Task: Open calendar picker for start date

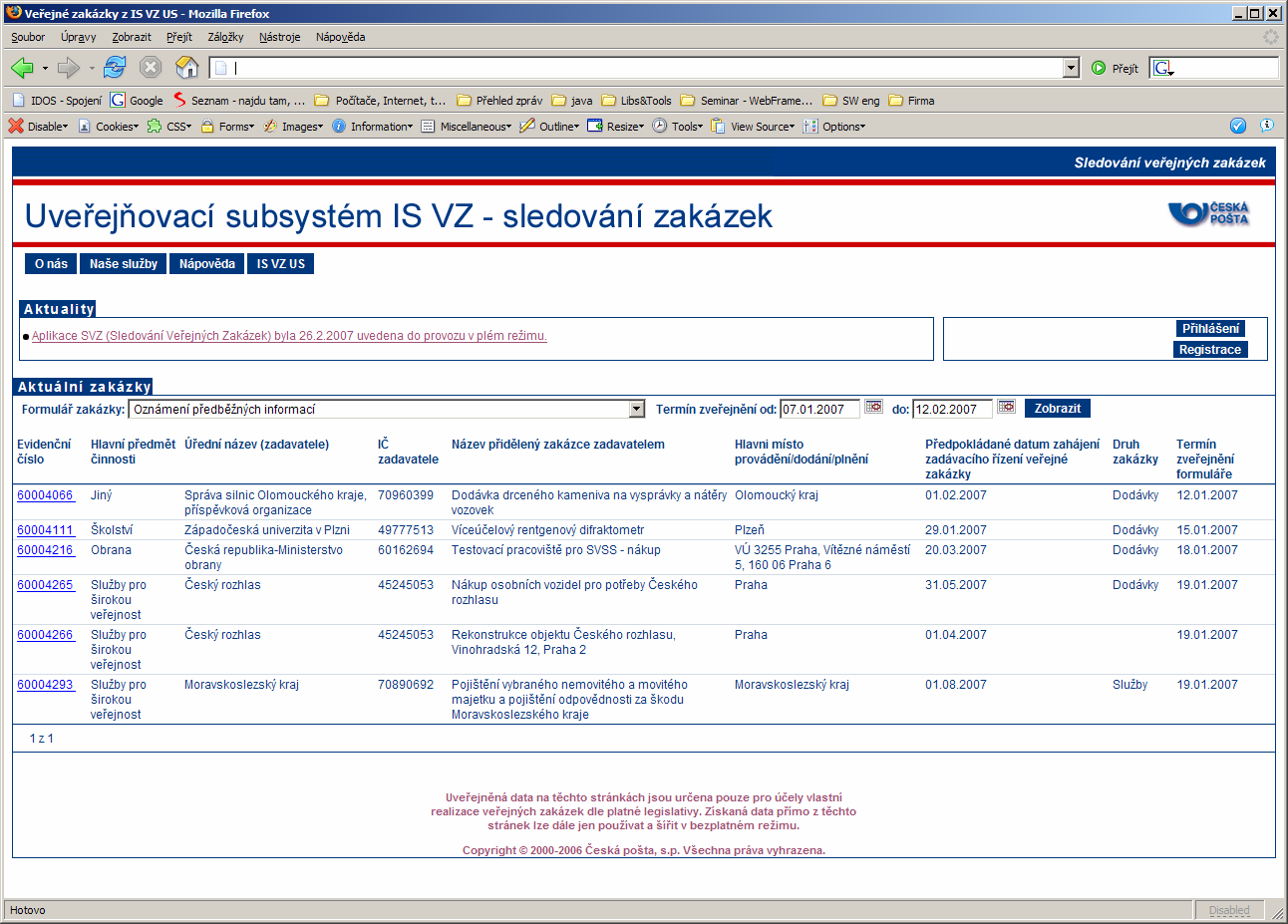Action: (x=874, y=407)
